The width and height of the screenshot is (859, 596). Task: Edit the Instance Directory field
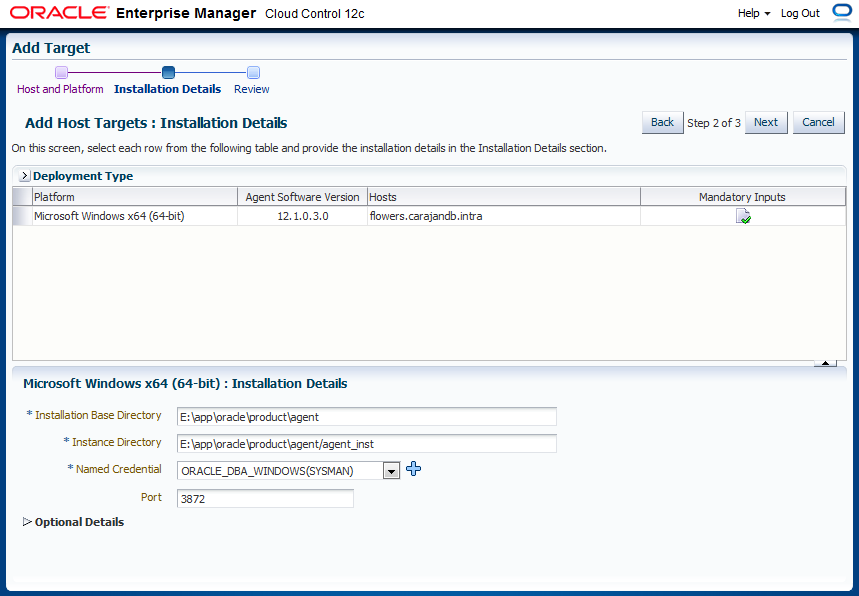tap(366, 443)
